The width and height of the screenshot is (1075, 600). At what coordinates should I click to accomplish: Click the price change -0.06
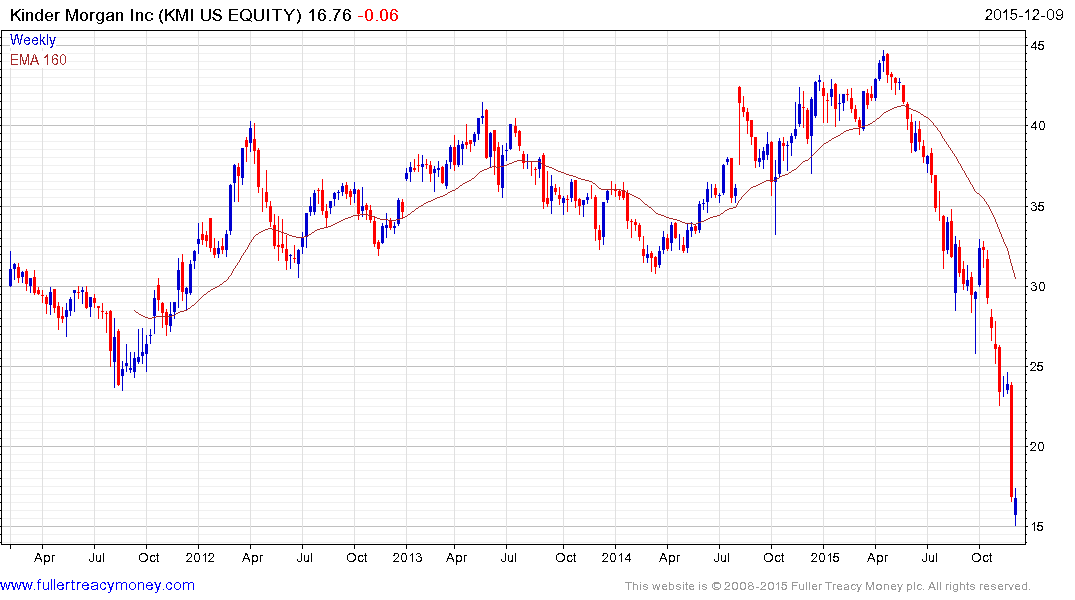(378, 15)
